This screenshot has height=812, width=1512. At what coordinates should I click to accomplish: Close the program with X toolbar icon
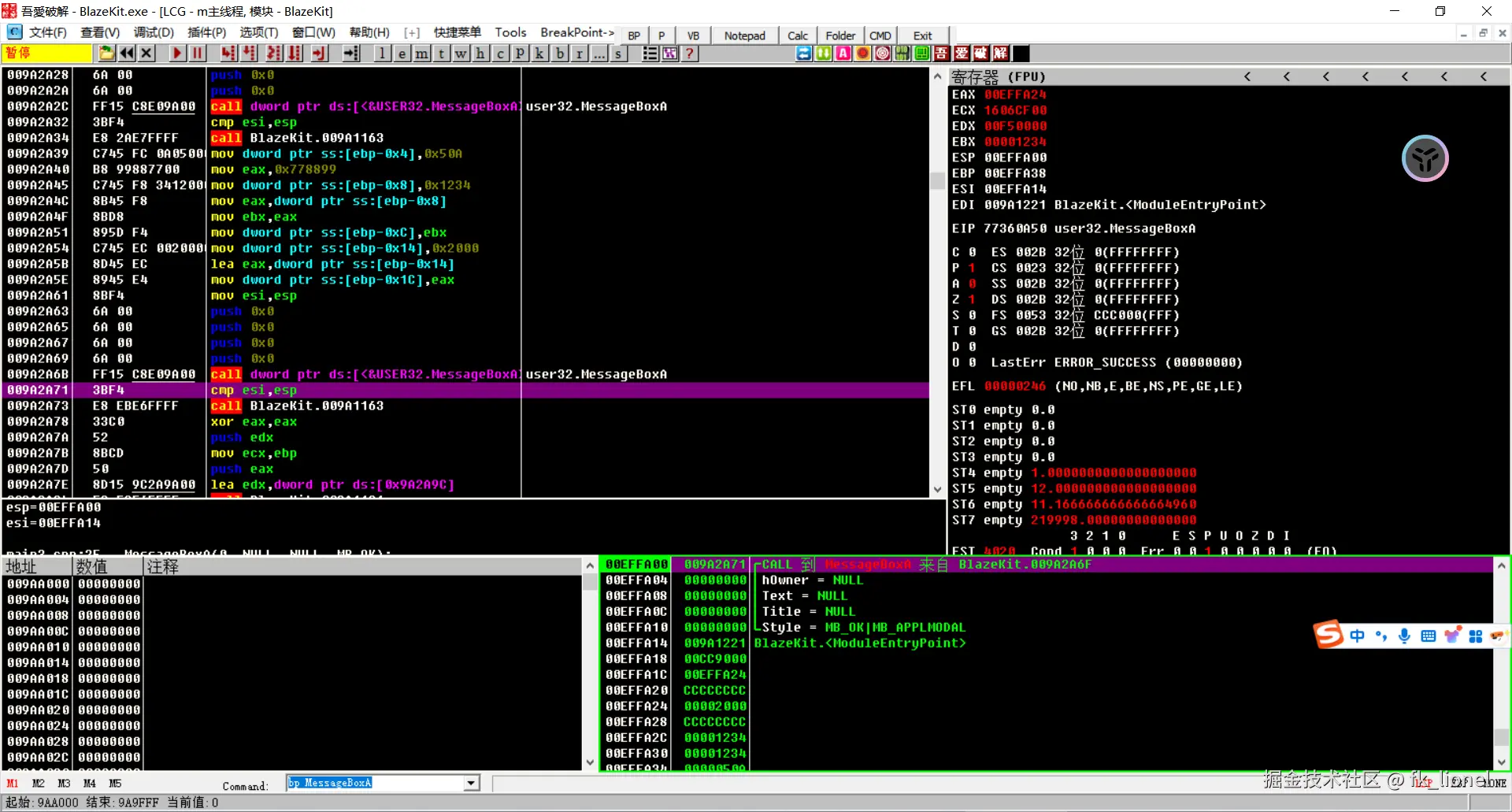(x=146, y=54)
